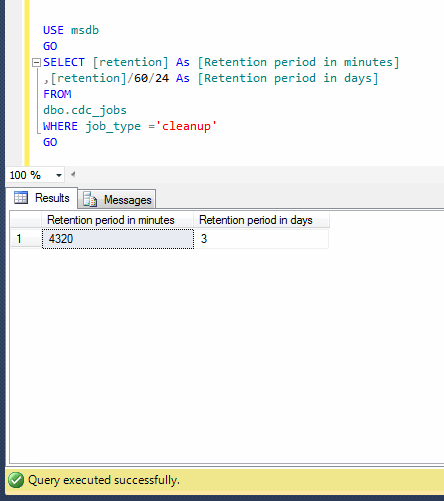
Task: Select the Retention period in days column header
Action: click(x=261, y=220)
